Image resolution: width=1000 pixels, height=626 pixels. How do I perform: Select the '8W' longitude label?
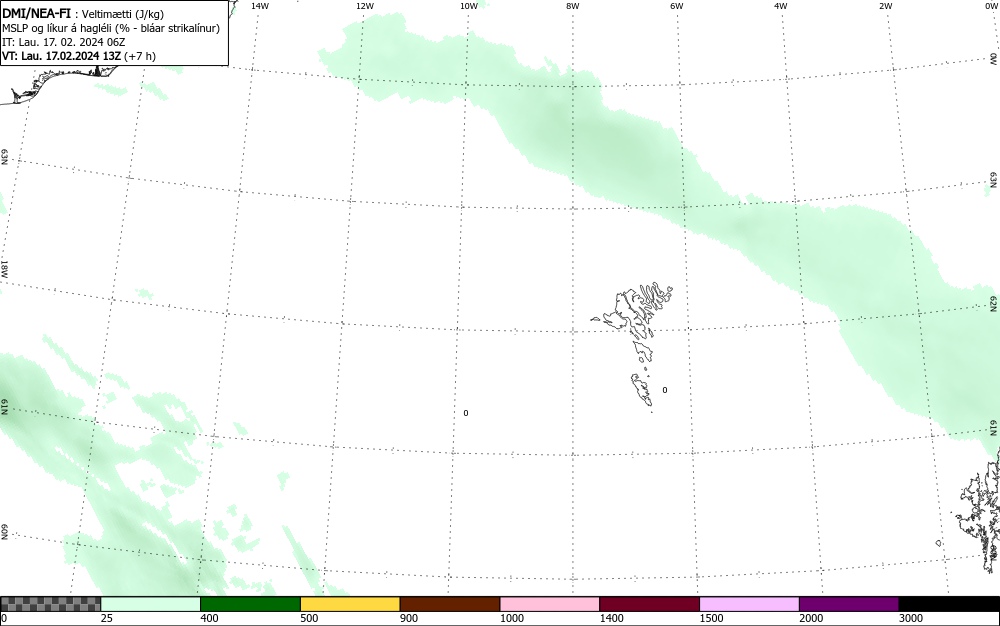573,6
